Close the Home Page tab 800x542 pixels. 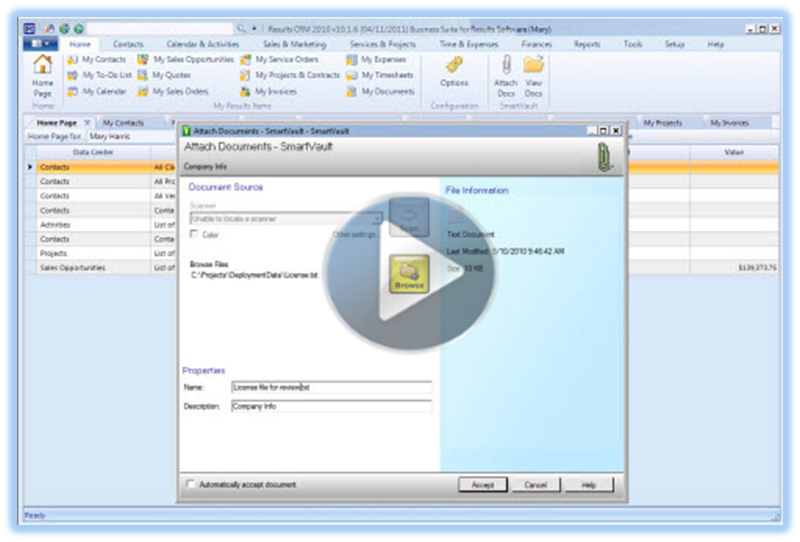87,122
